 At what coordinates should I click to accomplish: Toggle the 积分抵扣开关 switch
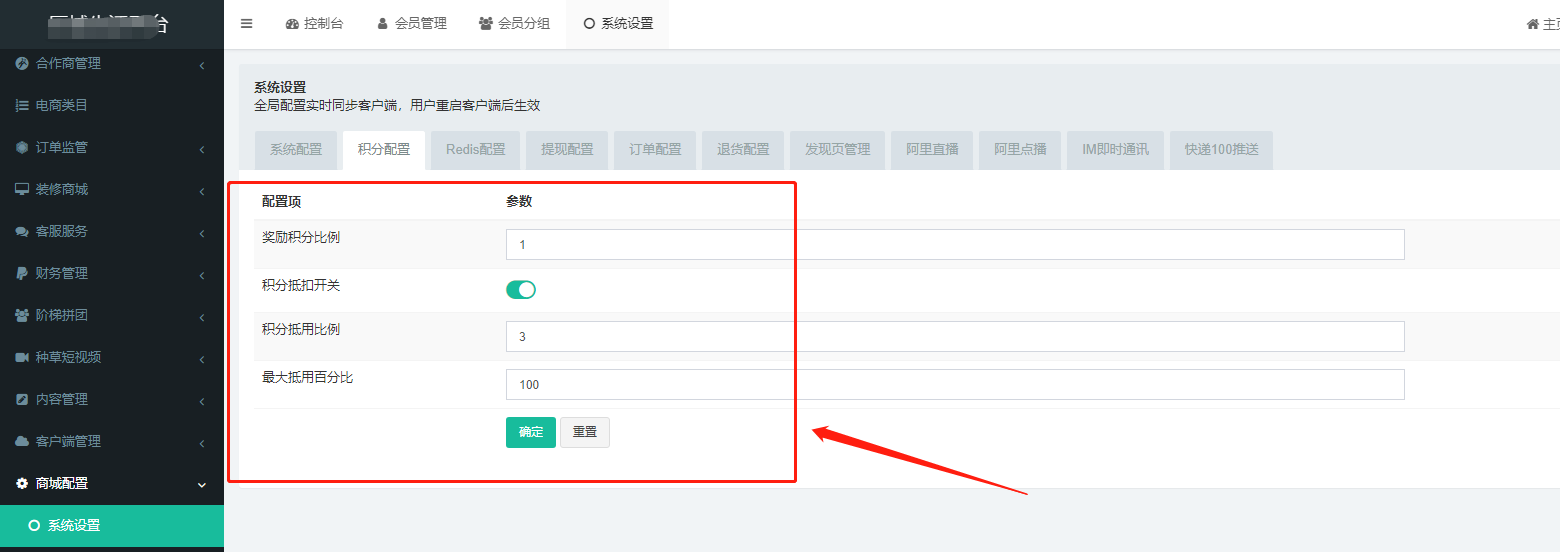(x=521, y=290)
